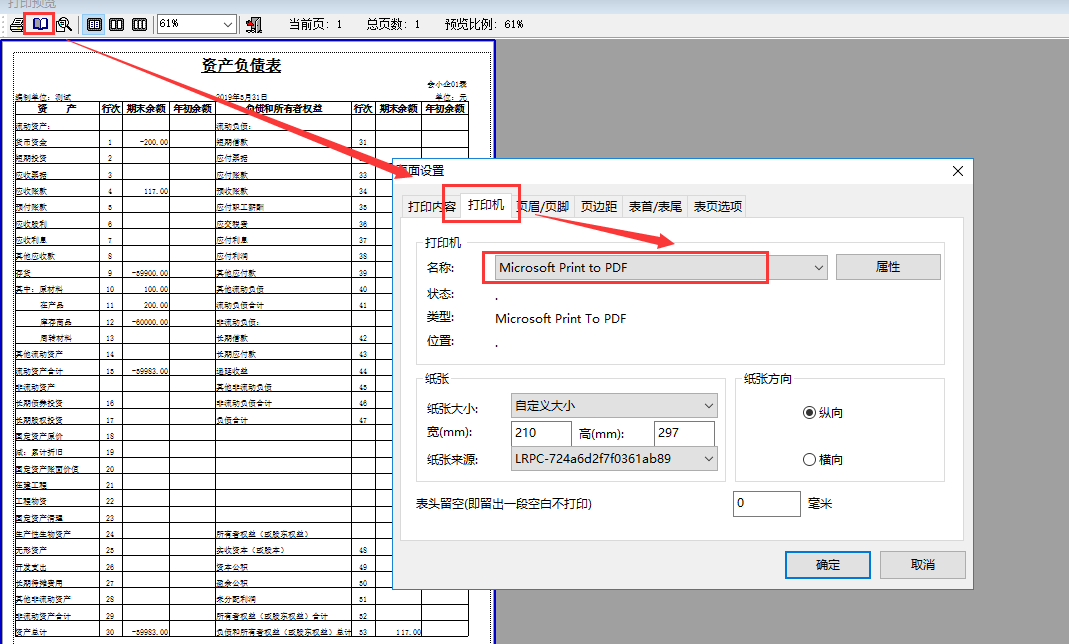Click the 表头留空 millimeter input field

pyautogui.click(x=766, y=504)
